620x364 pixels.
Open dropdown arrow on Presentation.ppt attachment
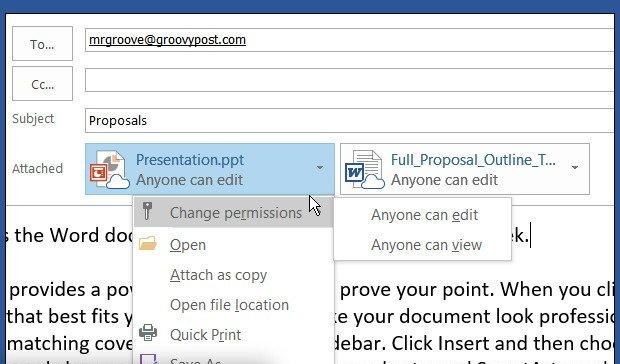click(319, 168)
